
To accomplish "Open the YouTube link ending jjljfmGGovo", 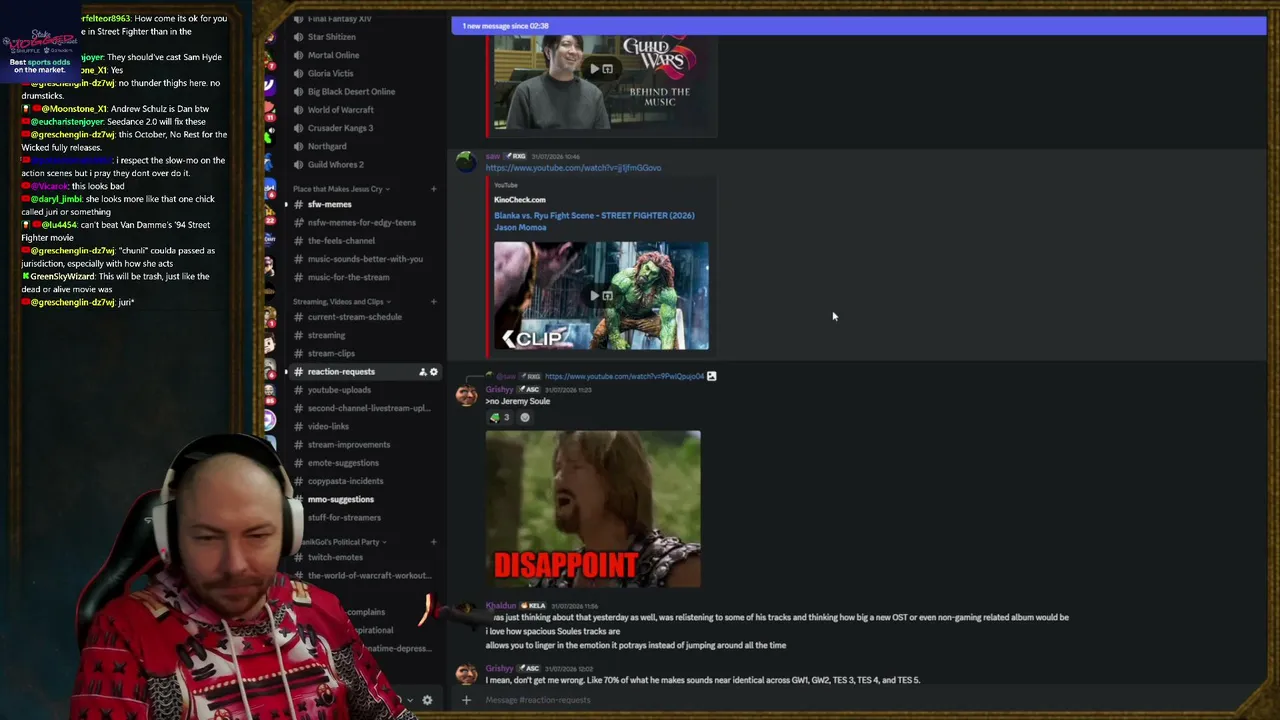I will click(573, 168).
